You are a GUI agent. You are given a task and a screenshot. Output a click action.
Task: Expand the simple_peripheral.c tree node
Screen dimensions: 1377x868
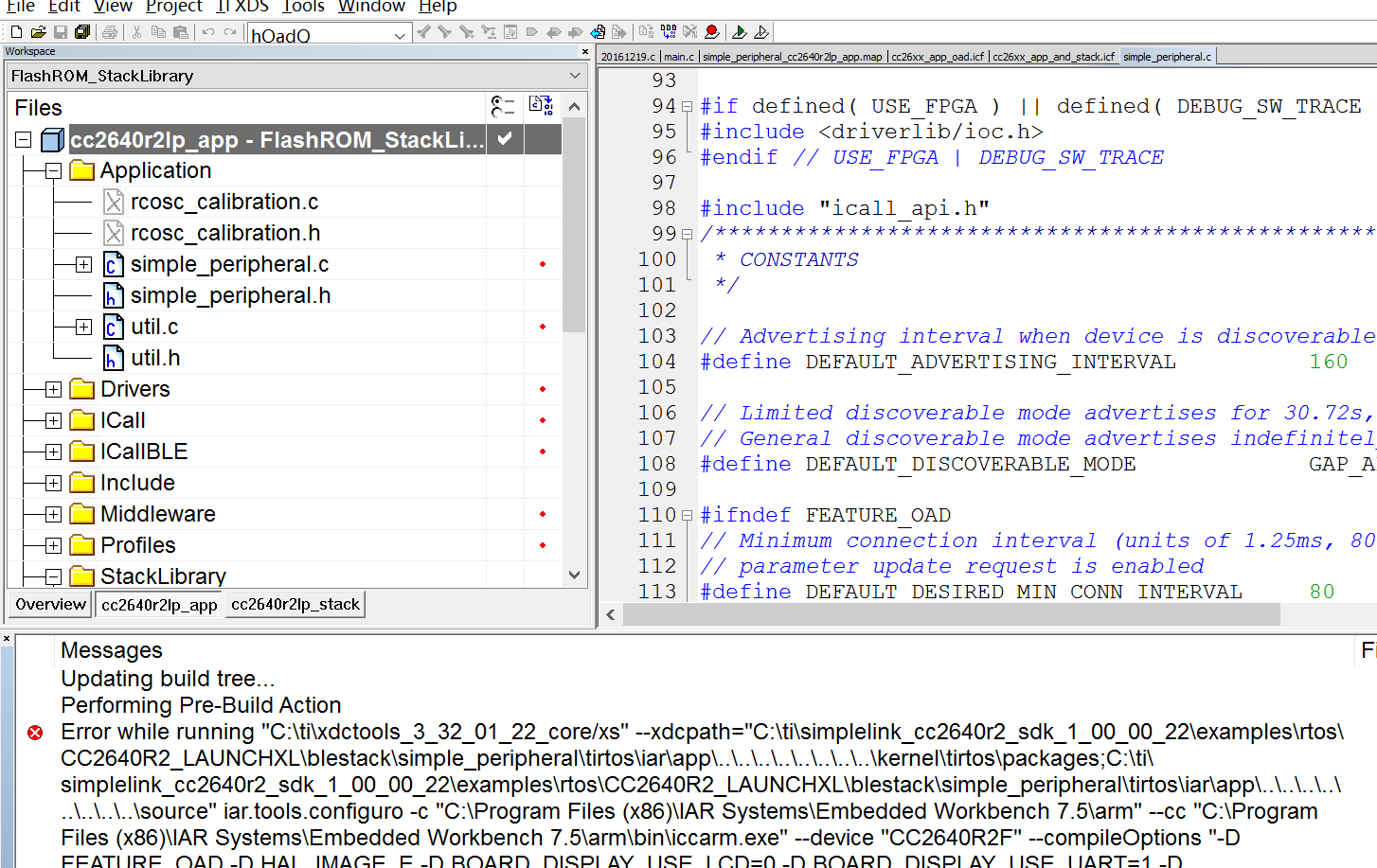pos(83,264)
